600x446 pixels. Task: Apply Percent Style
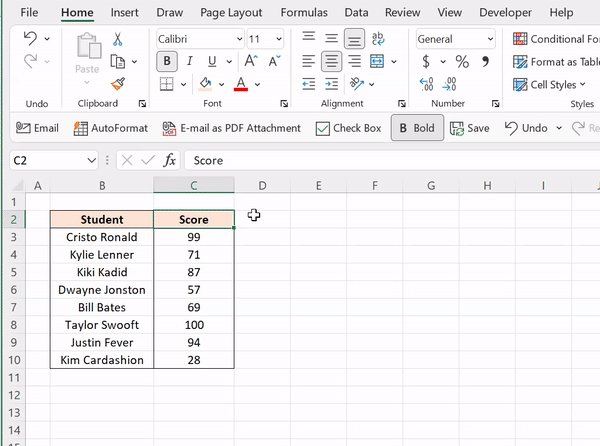(x=462, y=61)
